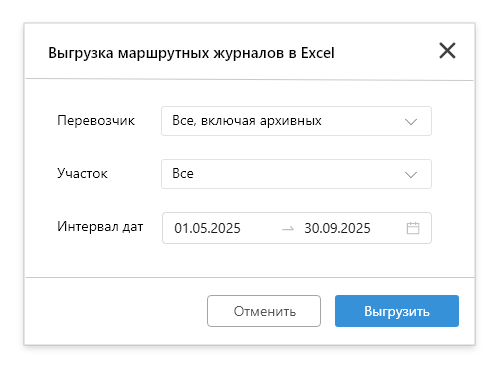The image size is (496, 365).
Task: Open the Перевозчик combo box
Action: pos(296,121)
